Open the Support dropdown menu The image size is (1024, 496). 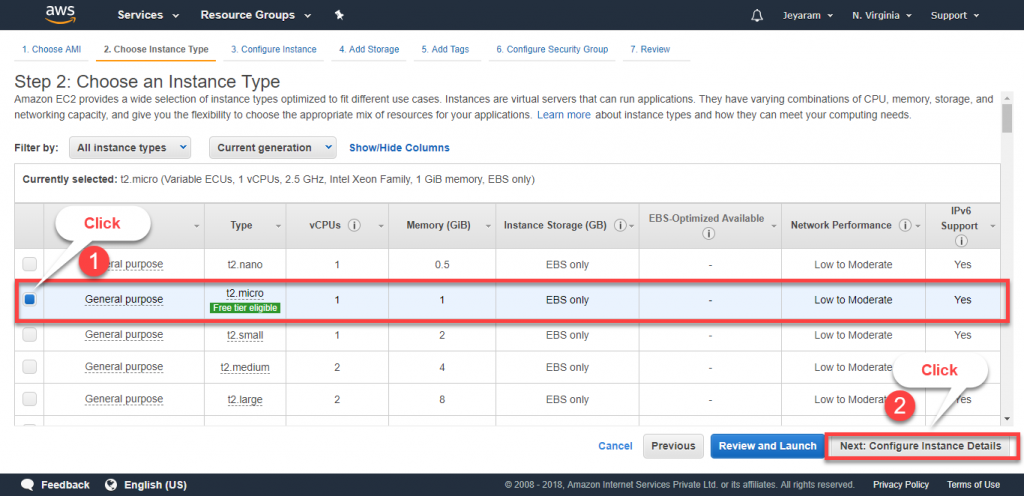(955, 15)
